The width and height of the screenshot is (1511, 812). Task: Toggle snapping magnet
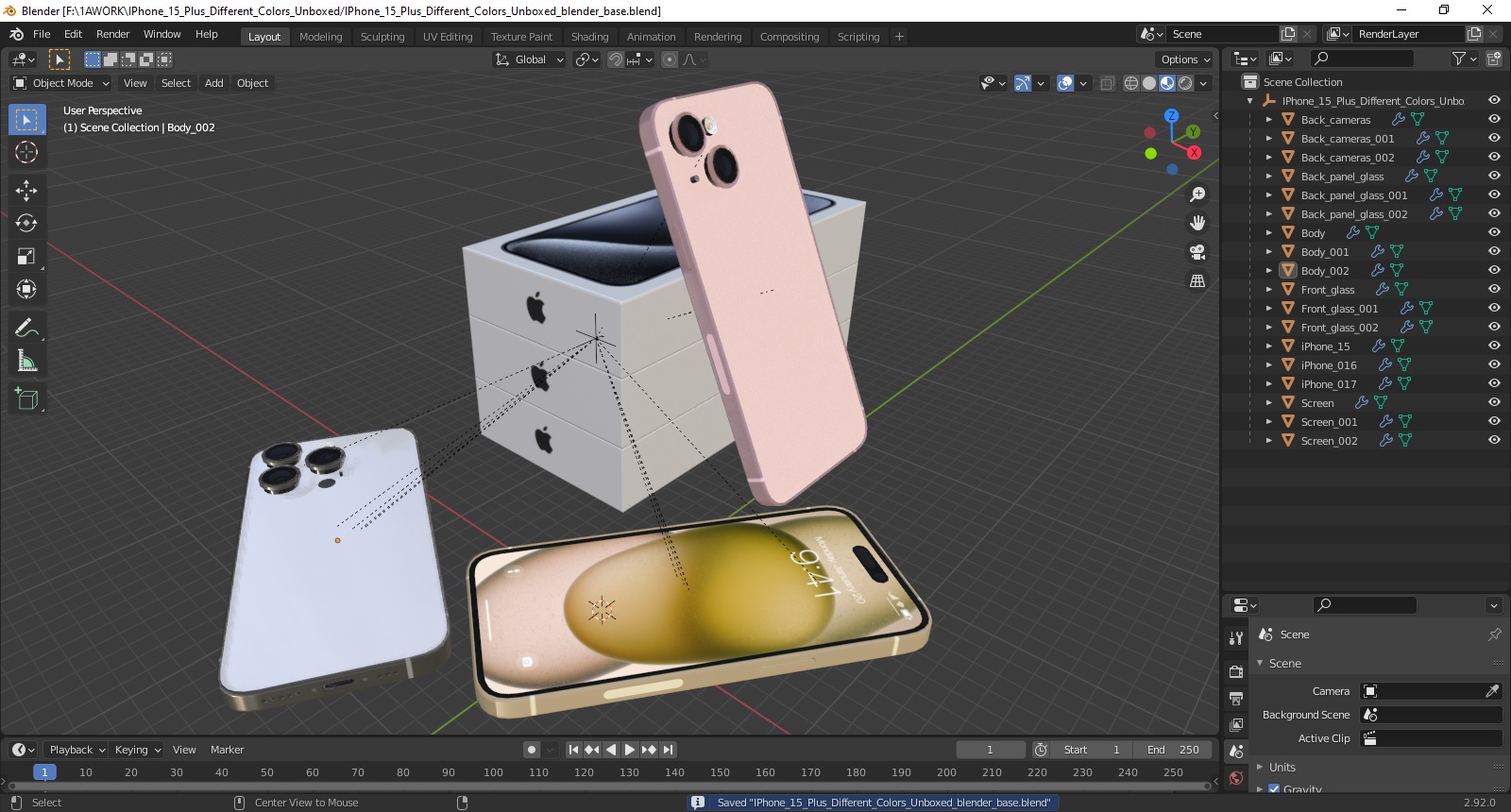[x=616, y=59]
